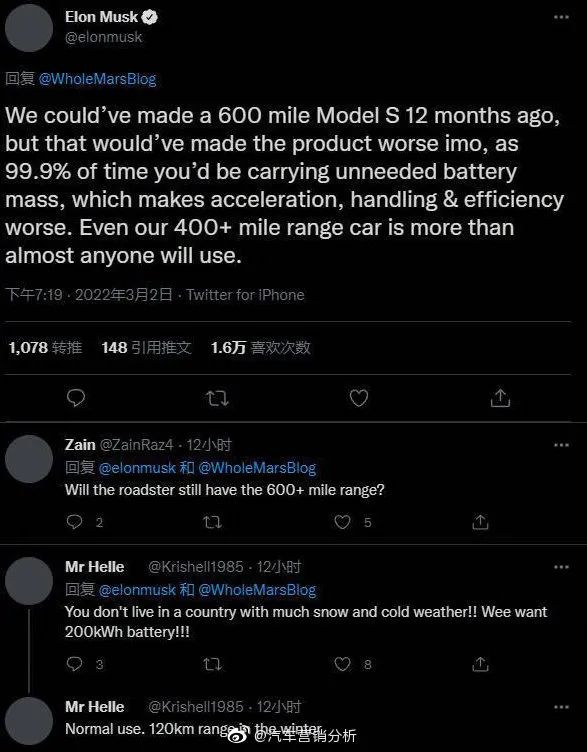Open the @WholeMarsBlog mention in main tweet
The image size is (587, 752).
97,79
